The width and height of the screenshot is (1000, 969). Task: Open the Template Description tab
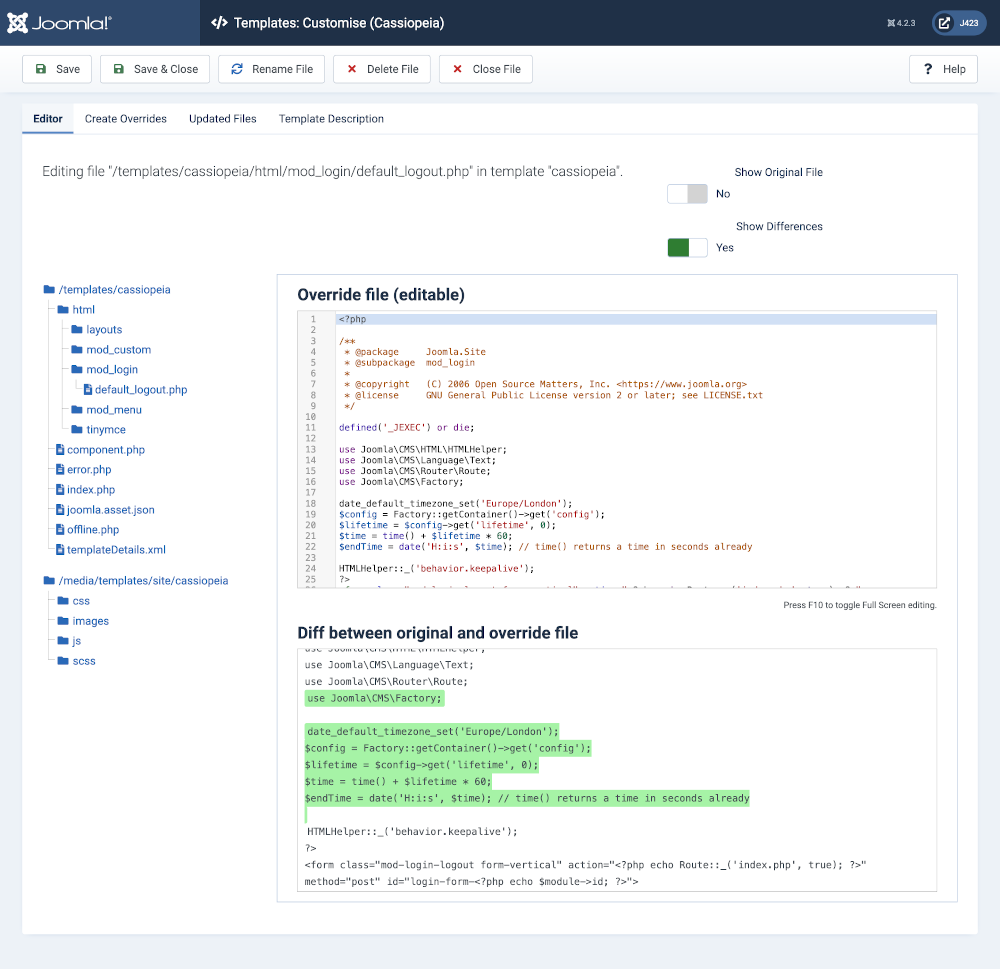[x=331, y=118]
